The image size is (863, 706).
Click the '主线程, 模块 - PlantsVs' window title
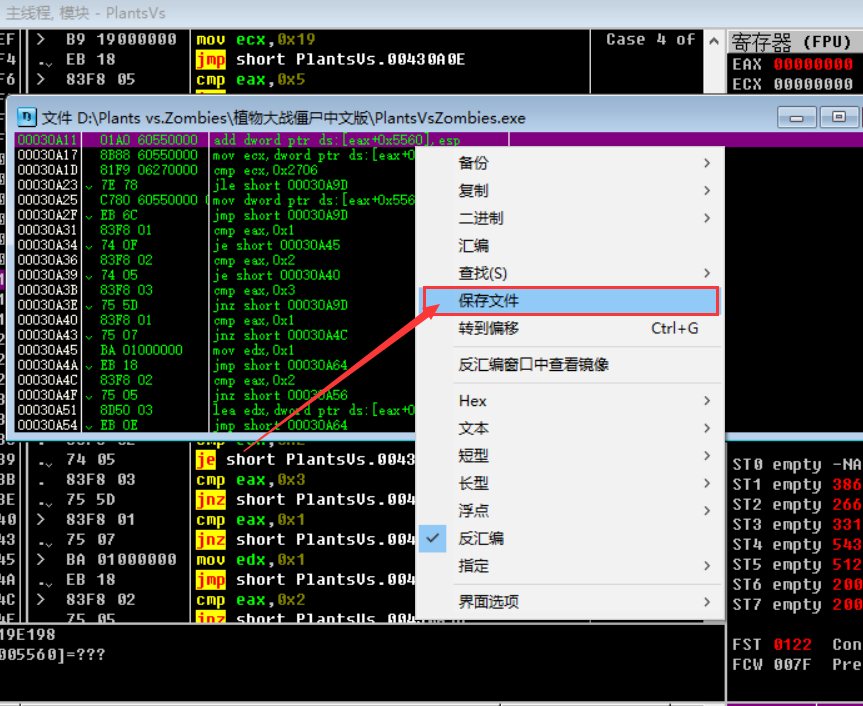pyautogui.click(x=85, y=13)
